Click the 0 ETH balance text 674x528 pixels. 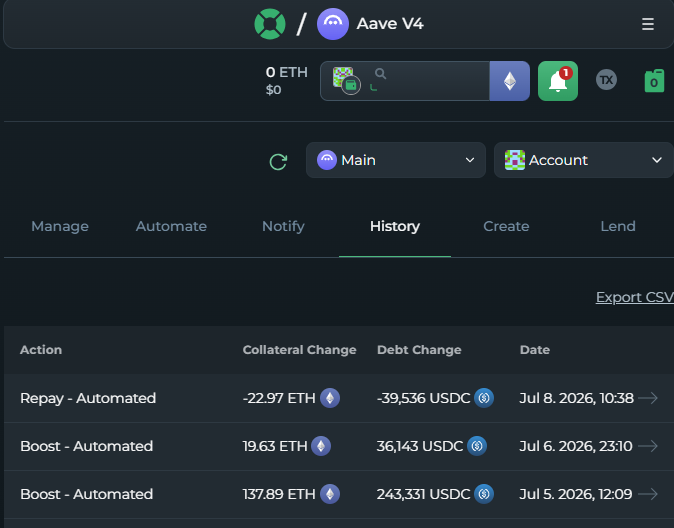[286, 72]
